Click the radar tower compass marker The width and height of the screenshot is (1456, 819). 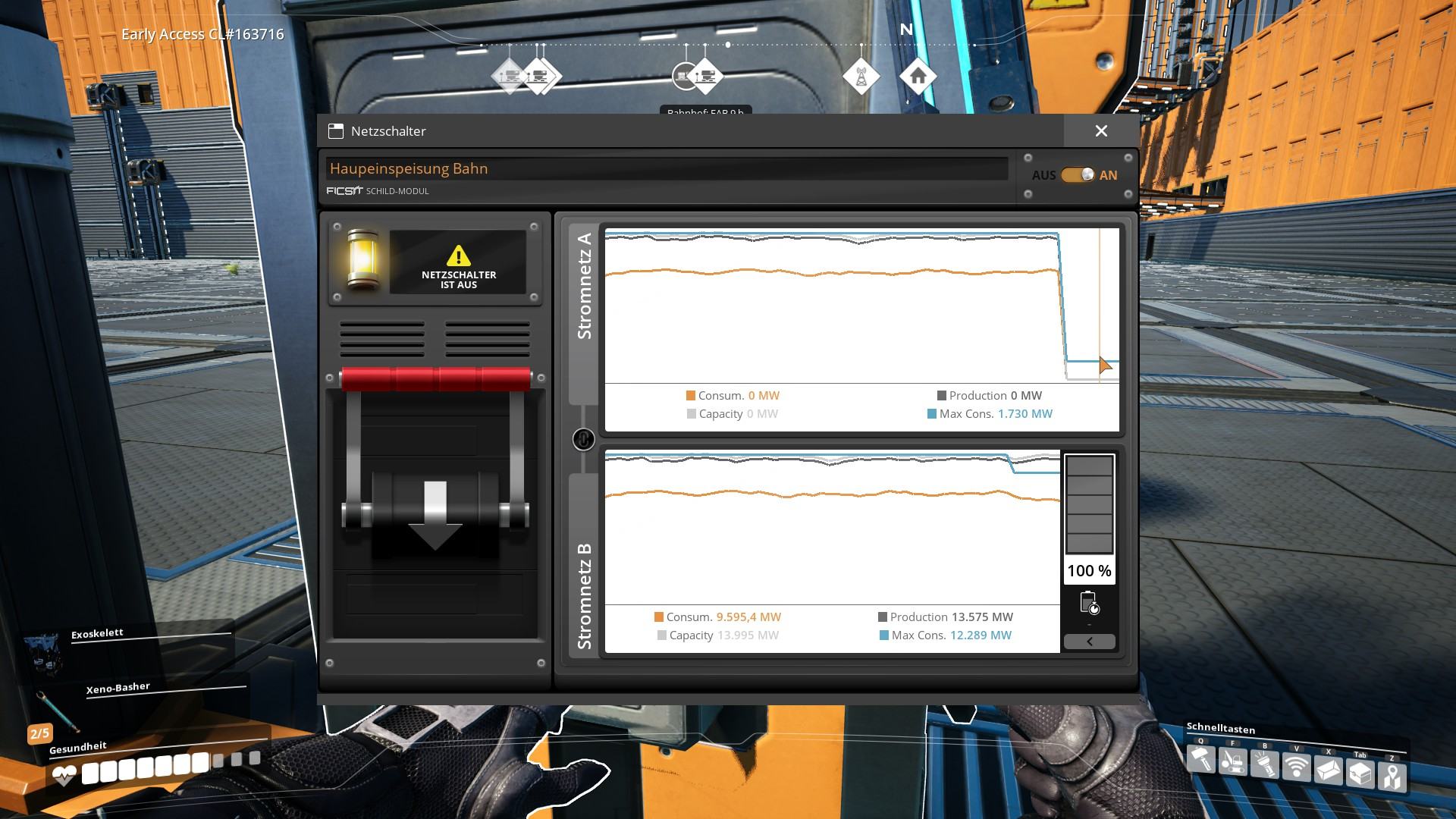click(x=861, y=77)
